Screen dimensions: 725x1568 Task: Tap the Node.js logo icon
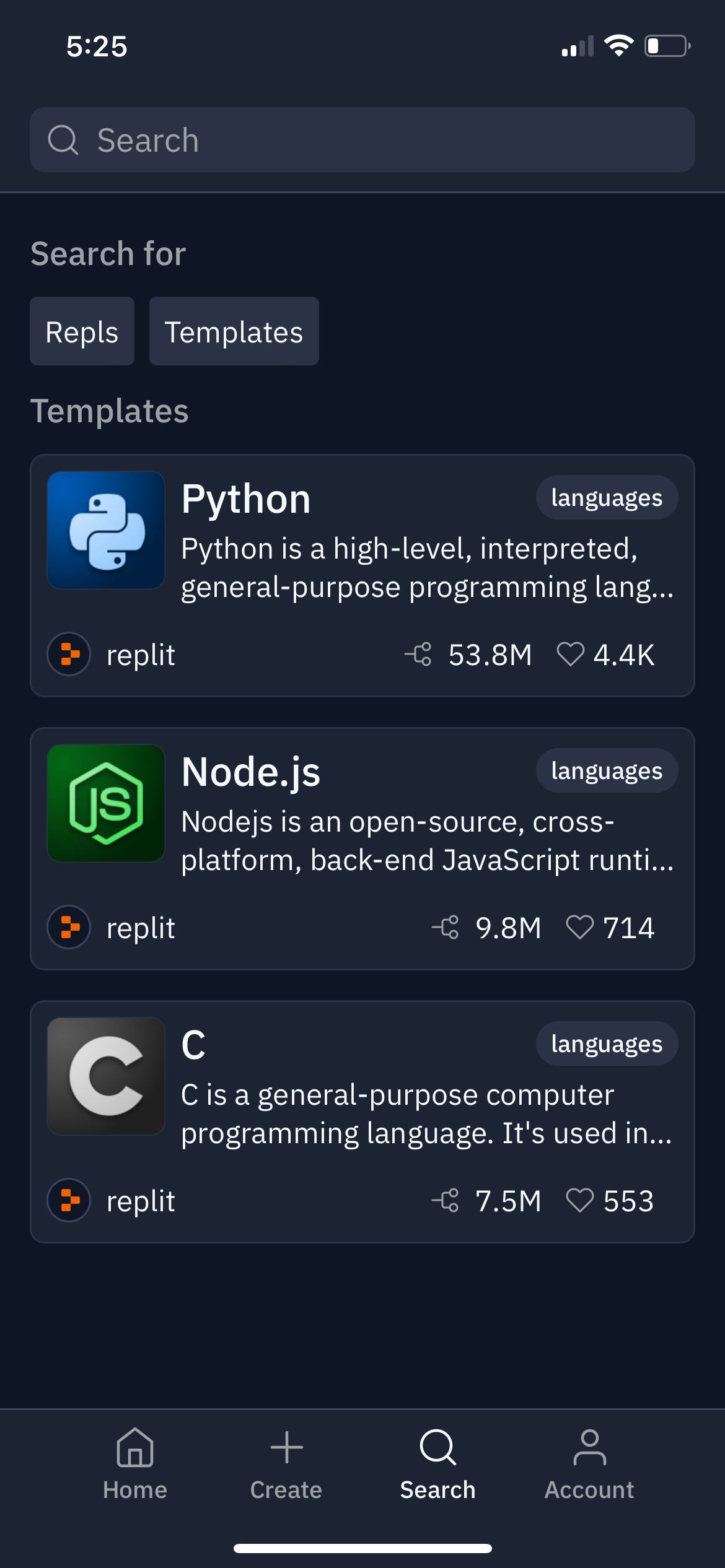click(106, 803)
